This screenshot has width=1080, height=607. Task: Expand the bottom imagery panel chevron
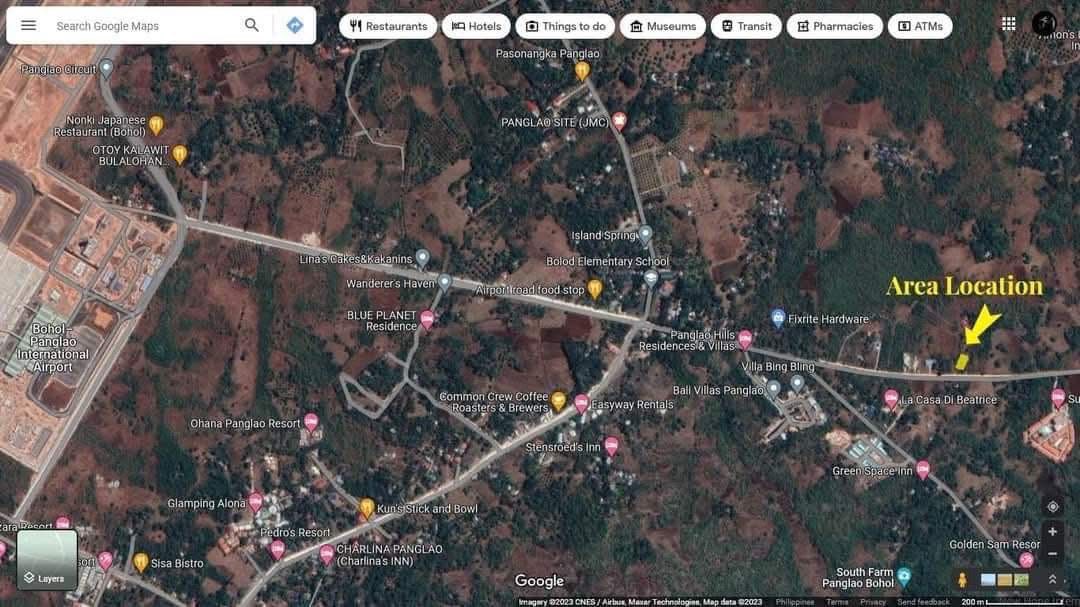1052,580
